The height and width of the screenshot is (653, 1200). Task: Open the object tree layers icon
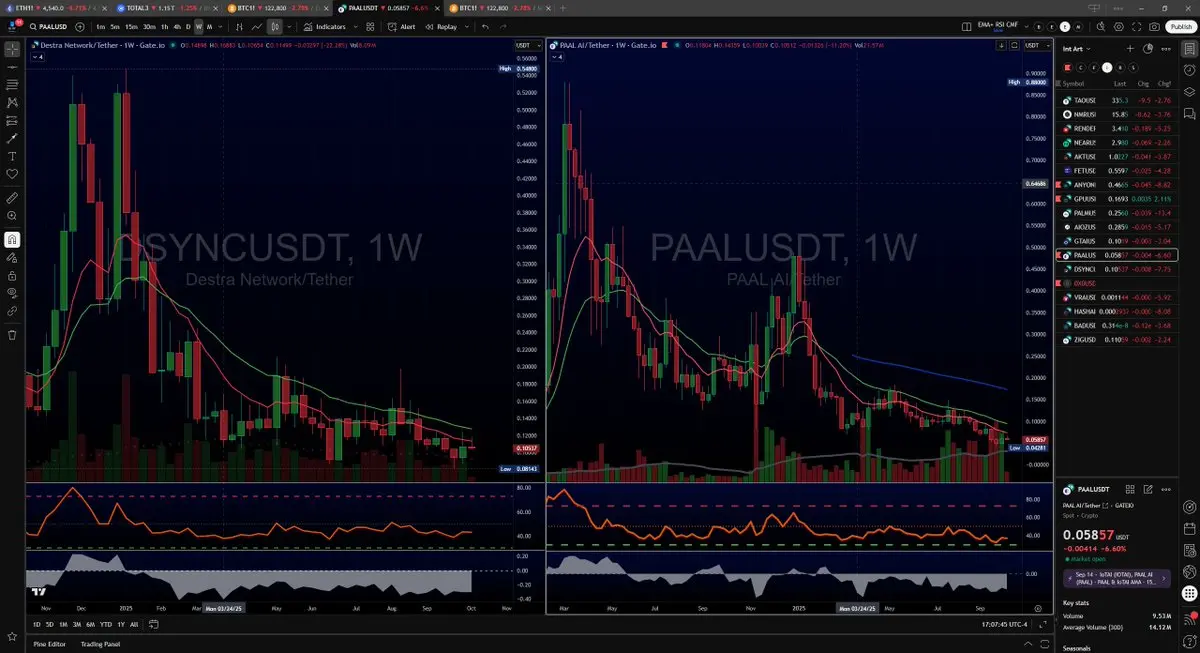point(1189,92)
